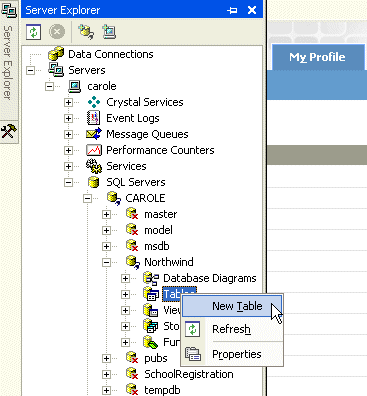Expand the msdb database node
Screen dimensions: 367x396
106,246
